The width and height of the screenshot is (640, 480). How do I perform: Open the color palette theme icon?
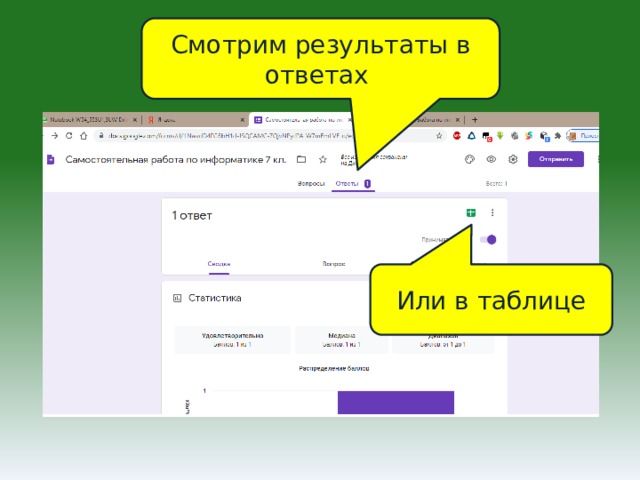pyautogui.click(x=470, y=160)
